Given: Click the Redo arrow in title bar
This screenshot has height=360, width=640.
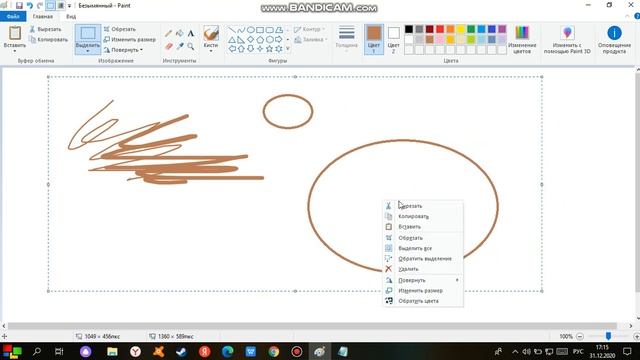Looking at the screenshot, I should click(x=40, y=6).
